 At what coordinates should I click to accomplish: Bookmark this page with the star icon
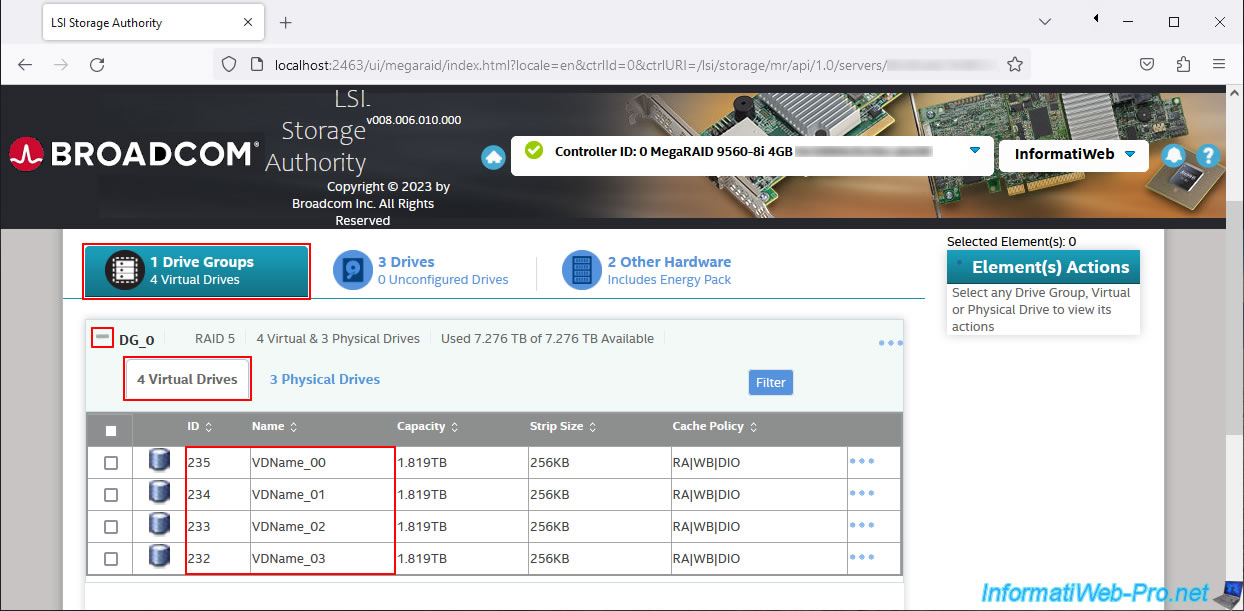(1015, 64)
